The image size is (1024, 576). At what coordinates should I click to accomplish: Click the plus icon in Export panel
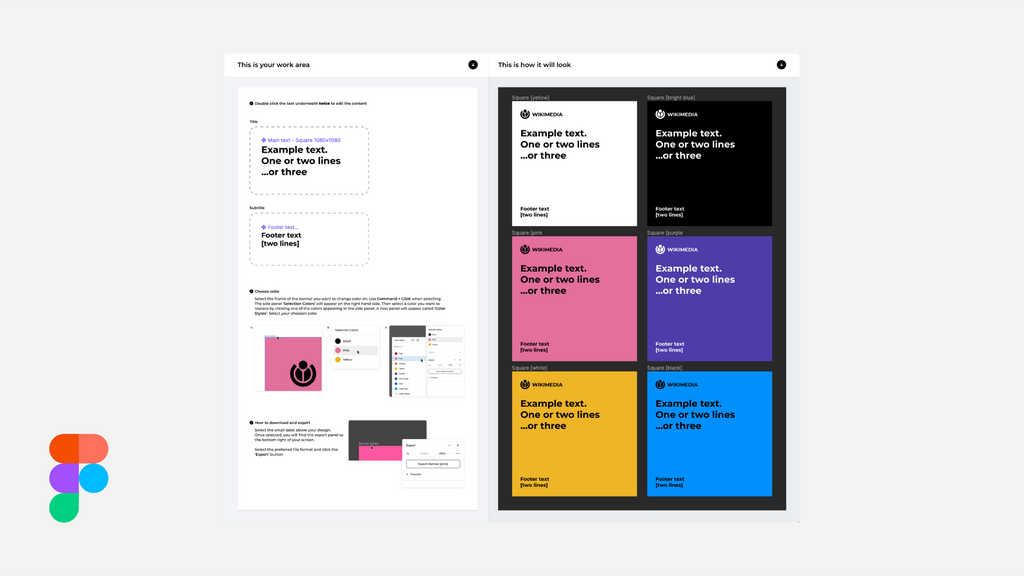458,445
